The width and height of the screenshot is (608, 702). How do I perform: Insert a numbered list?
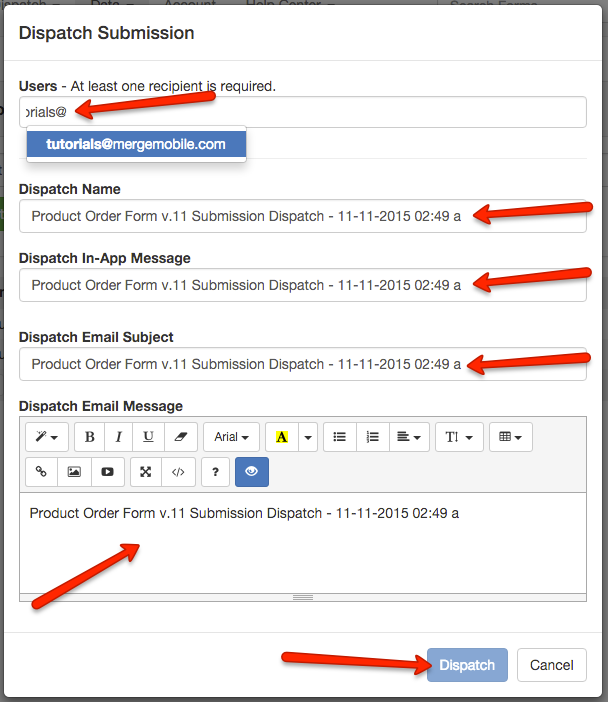pyautogui.click(x=372, y=437)
